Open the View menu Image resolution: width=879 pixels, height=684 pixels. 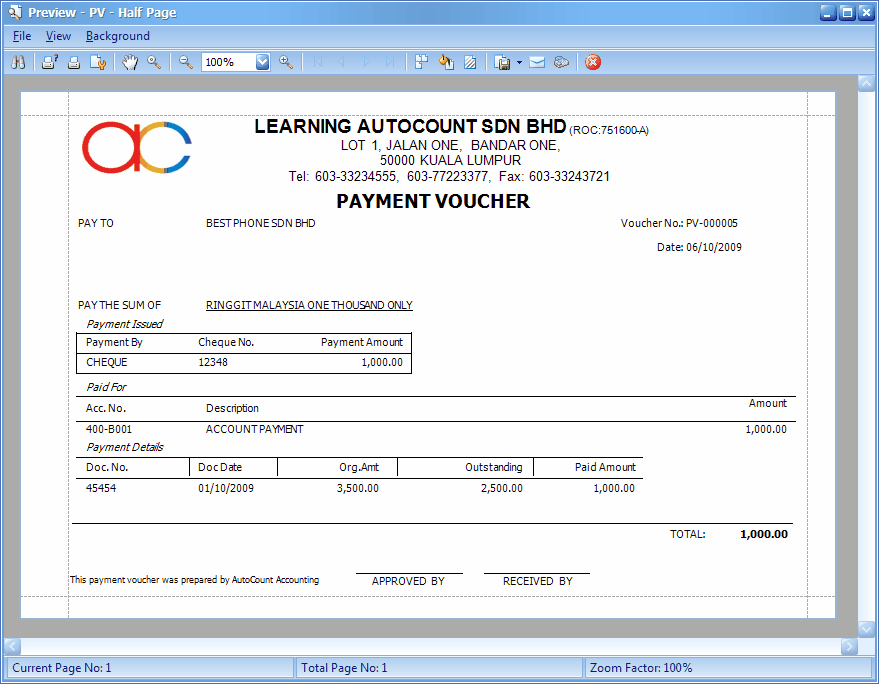tap(58, 36)
